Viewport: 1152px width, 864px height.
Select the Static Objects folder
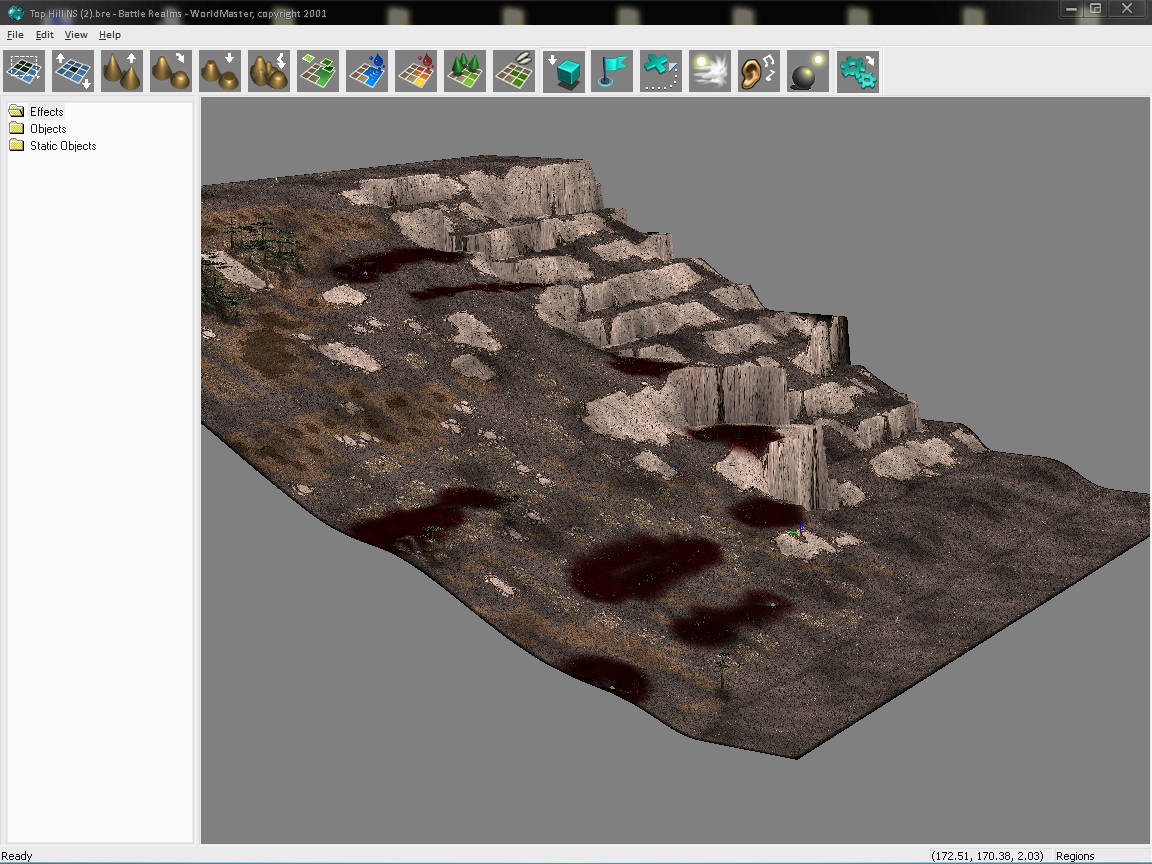[62, 145]
